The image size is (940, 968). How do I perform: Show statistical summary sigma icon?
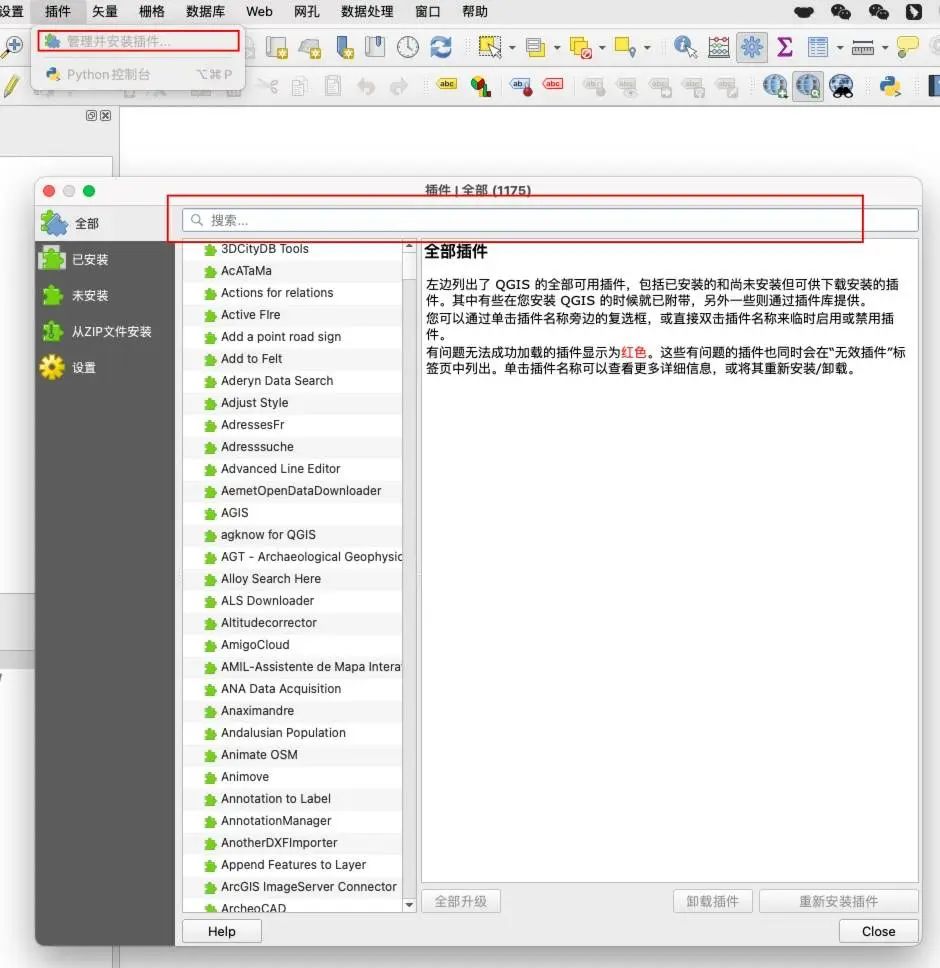pyautogui.click(x=784, y=47)
